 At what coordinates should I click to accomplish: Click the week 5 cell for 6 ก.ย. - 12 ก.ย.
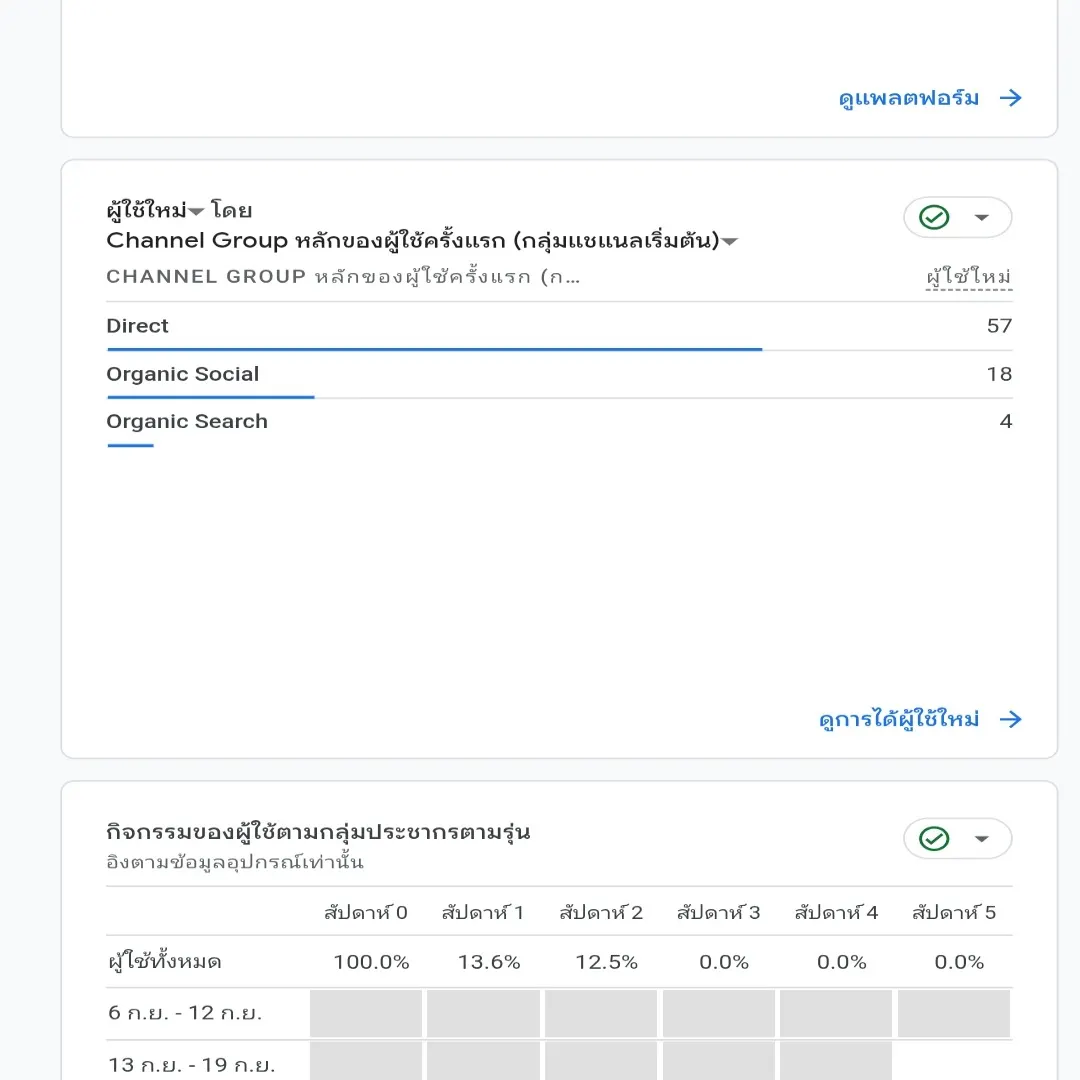954,1013
